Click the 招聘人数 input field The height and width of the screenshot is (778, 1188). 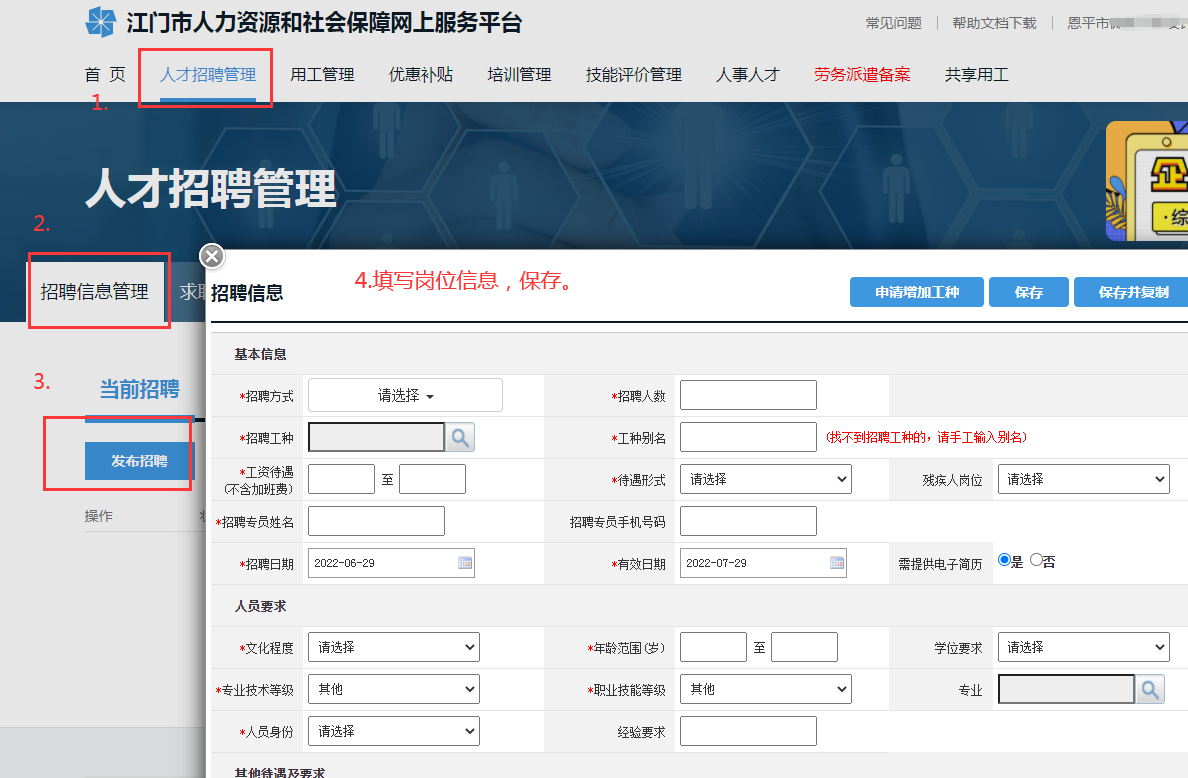[748, 395]
